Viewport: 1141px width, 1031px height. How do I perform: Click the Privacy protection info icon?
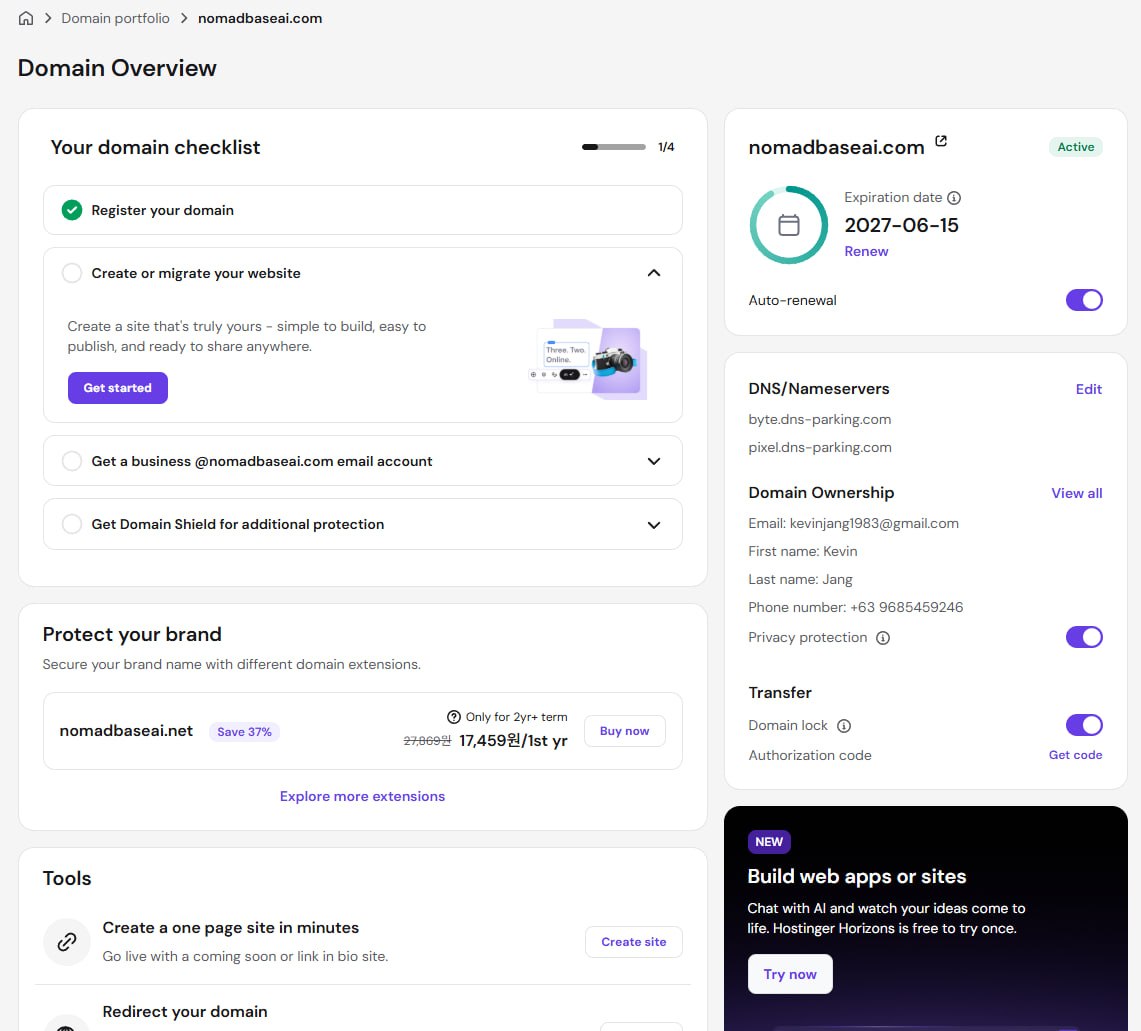(883, 638)
